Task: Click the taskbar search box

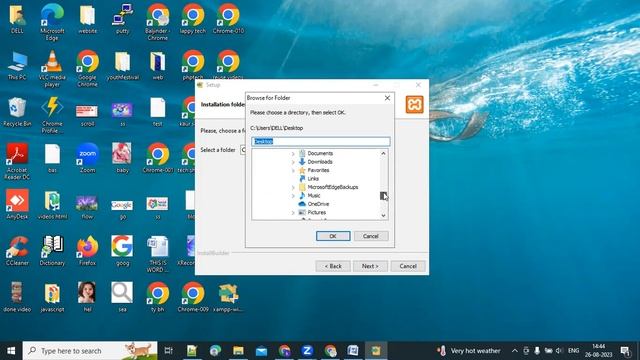Action: pos(90,351)
